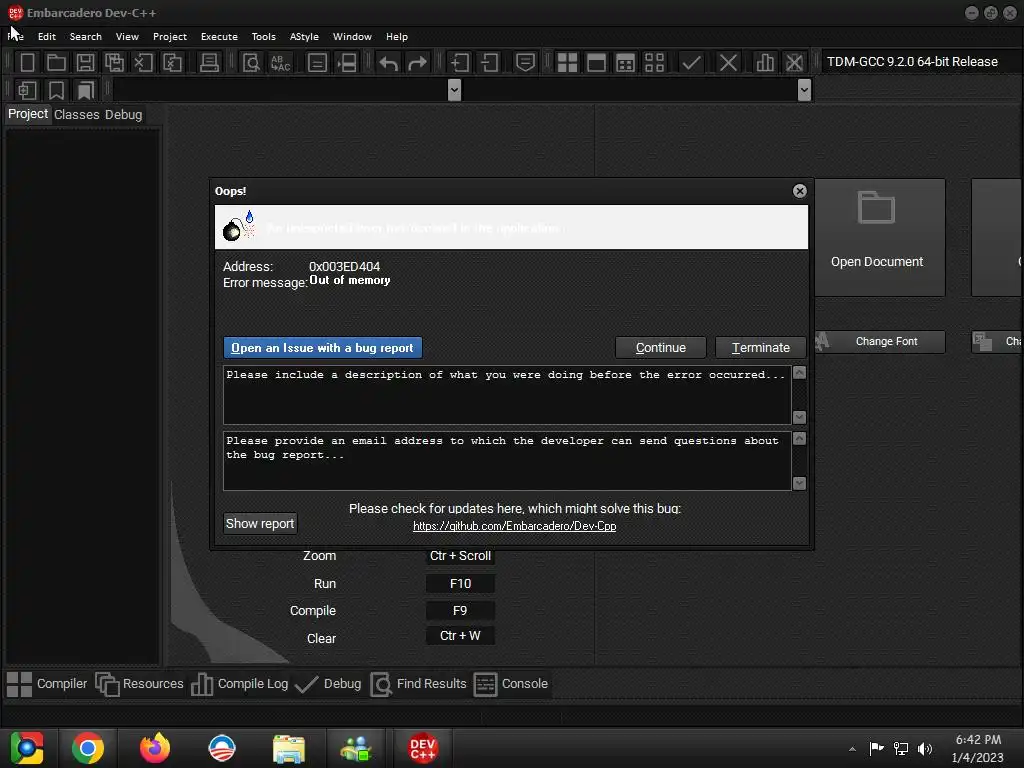The width and height of the screenshot is (1024, 768).
Task: Click the Goto Bookmark double-flag icon
Action: (86, 90)
